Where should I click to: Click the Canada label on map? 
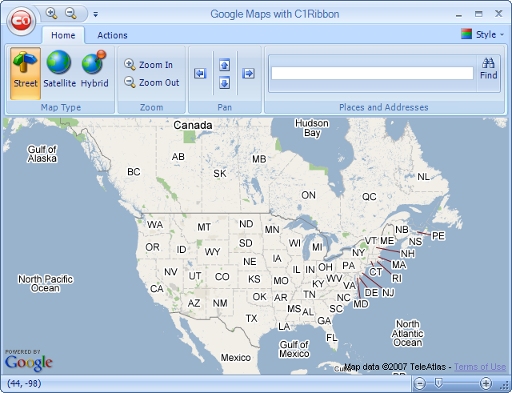point(193,125)
